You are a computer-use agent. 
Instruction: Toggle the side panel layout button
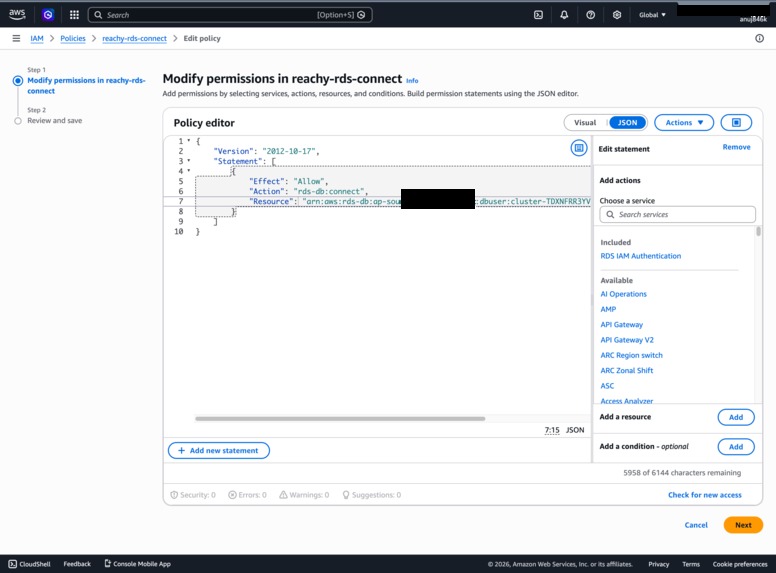pos(736,122)
